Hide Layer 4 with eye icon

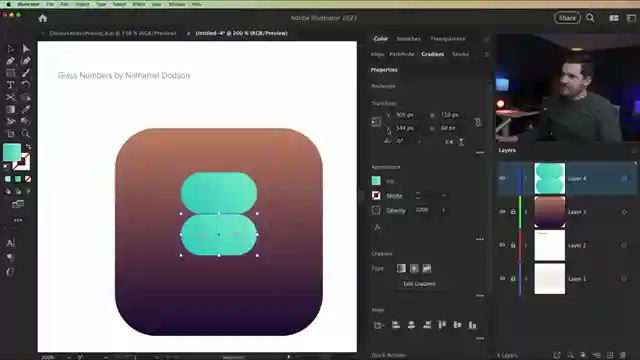[502, 178]
